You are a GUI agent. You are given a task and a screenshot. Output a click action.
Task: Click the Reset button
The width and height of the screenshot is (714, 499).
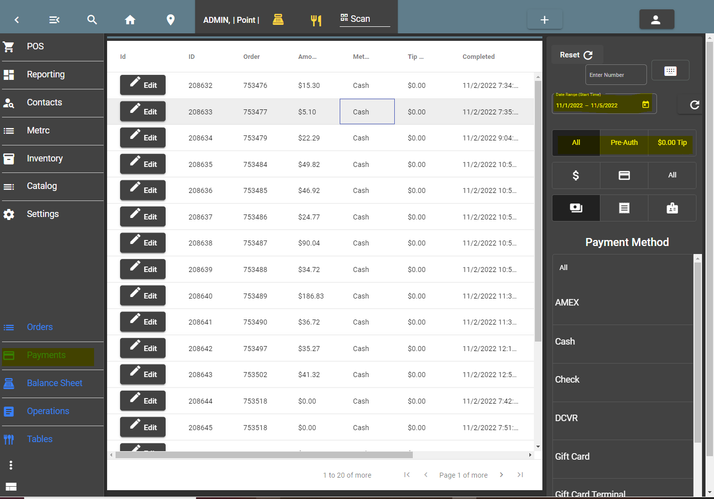pos(576,55)
